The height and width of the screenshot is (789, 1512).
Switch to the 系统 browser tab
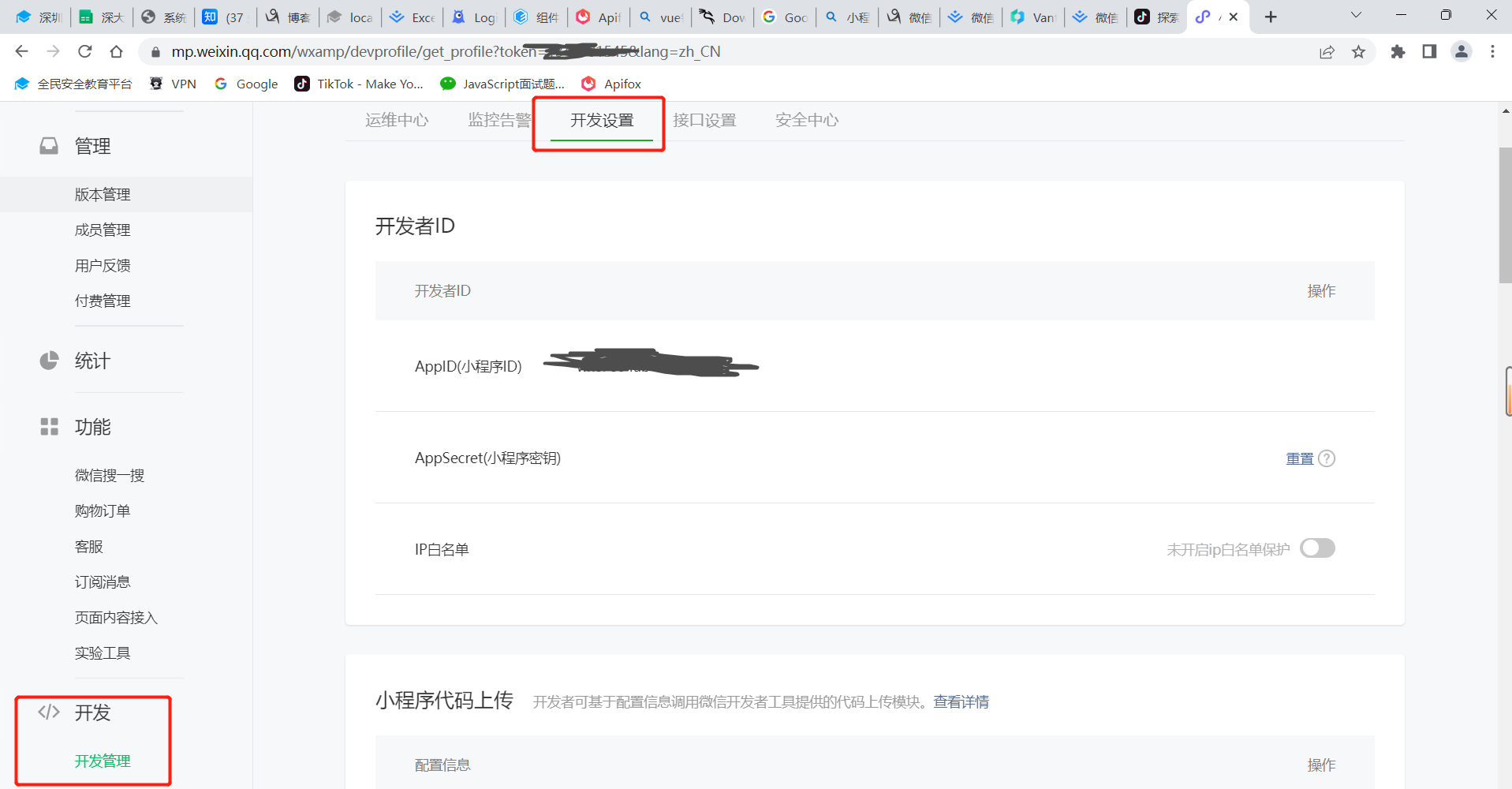click(163, 17)
